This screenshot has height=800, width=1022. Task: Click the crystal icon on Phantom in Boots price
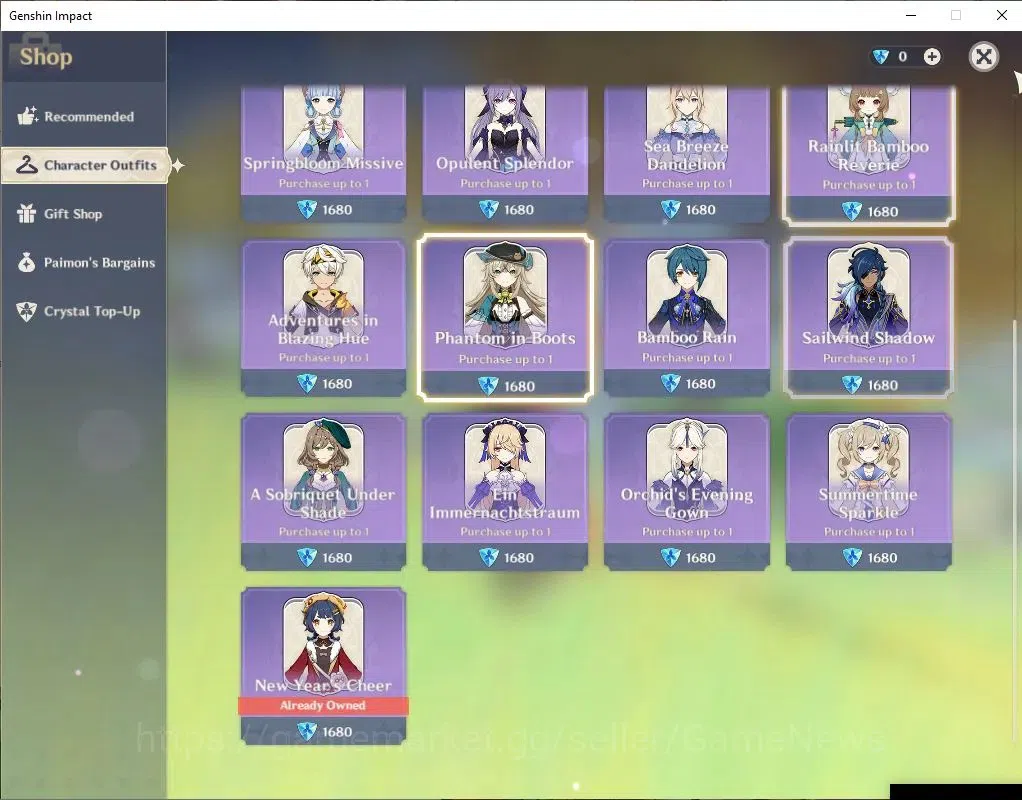(x=488, y=386)
